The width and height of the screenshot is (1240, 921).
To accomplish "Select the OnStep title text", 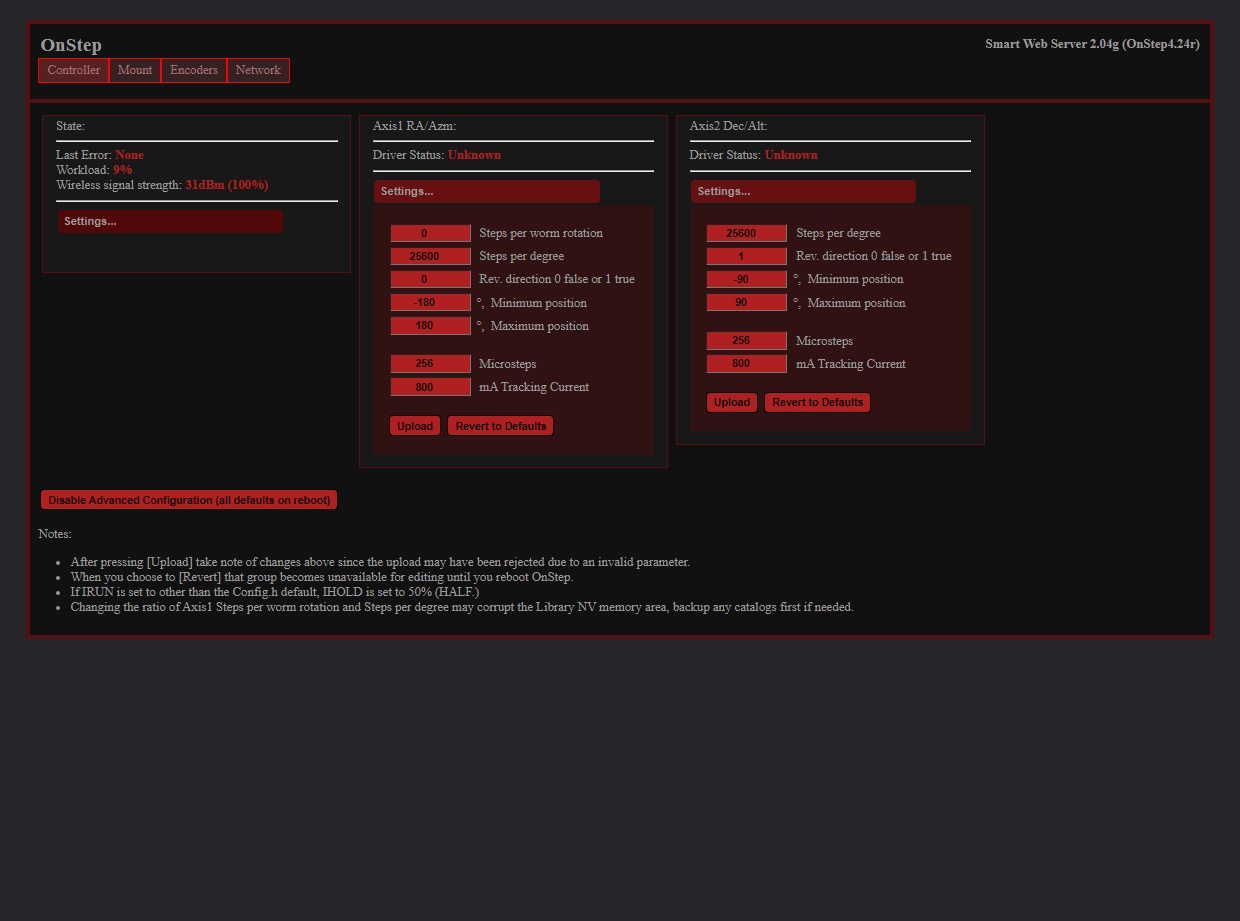I will pos(71,45).
